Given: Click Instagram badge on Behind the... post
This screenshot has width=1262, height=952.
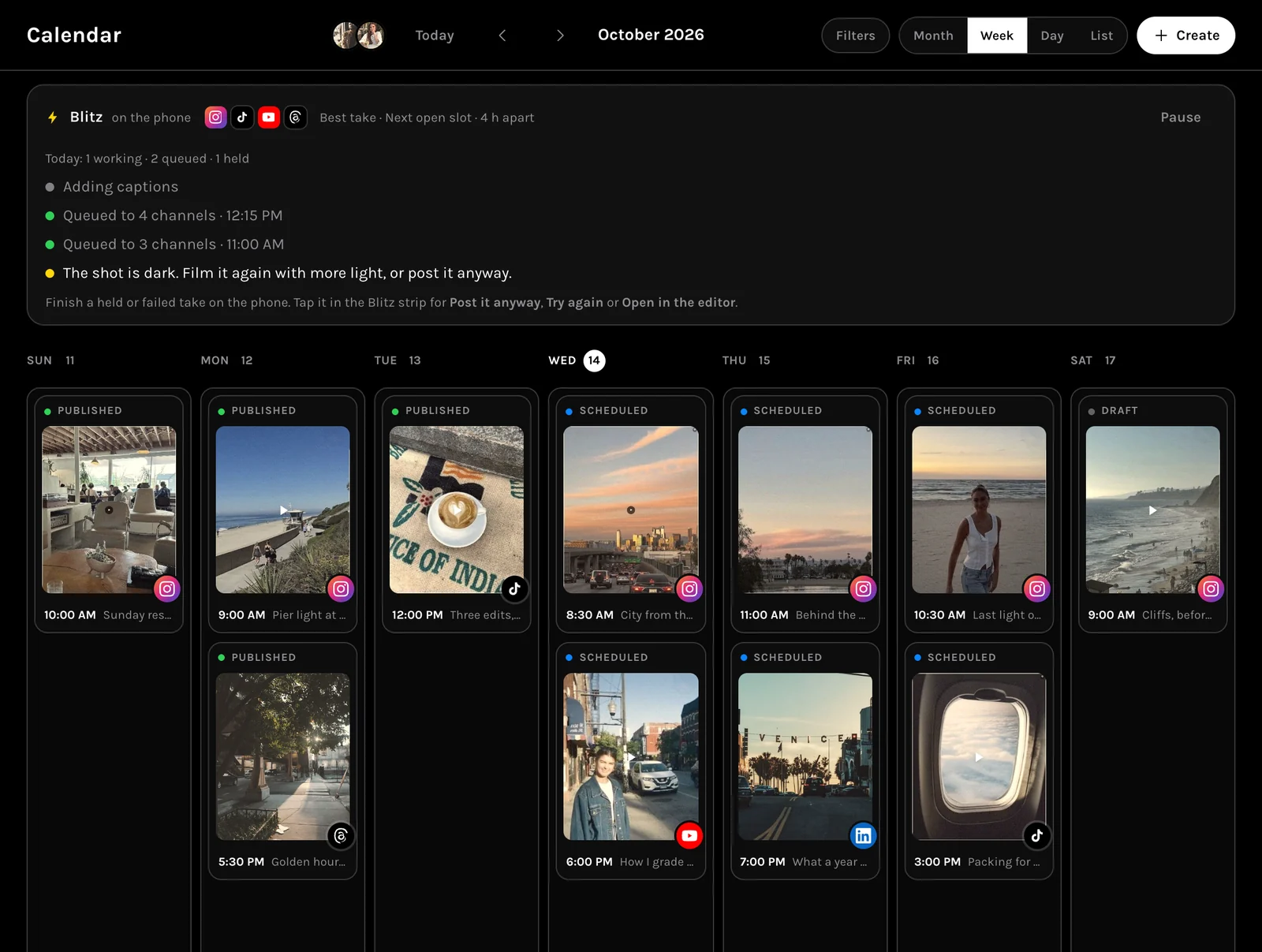Looking at the screenshot, I should (x=863, y=588).
